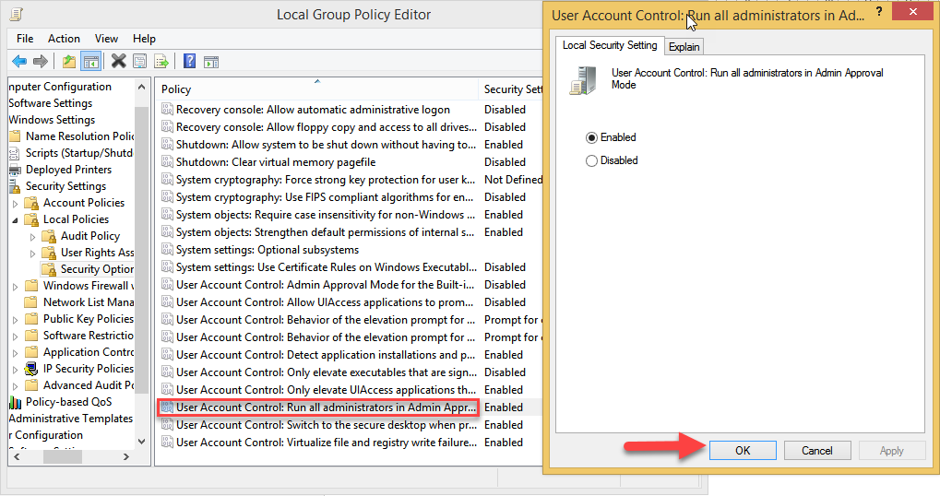Open Help using the blue question-mark icon
This screenshot has height=496, width=940.
click(189, 61)
